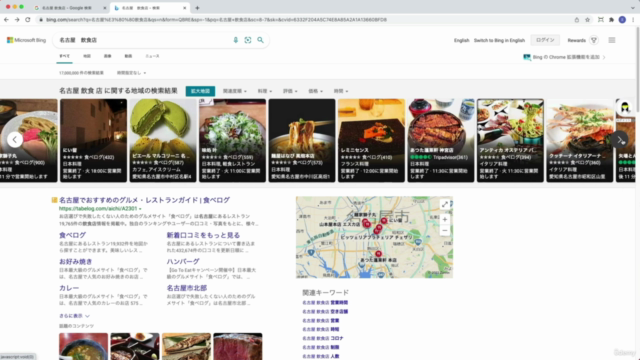The image size is (640, 360).
Task: Click related keyword ending with コロナ
Action: tap(322, 338)
